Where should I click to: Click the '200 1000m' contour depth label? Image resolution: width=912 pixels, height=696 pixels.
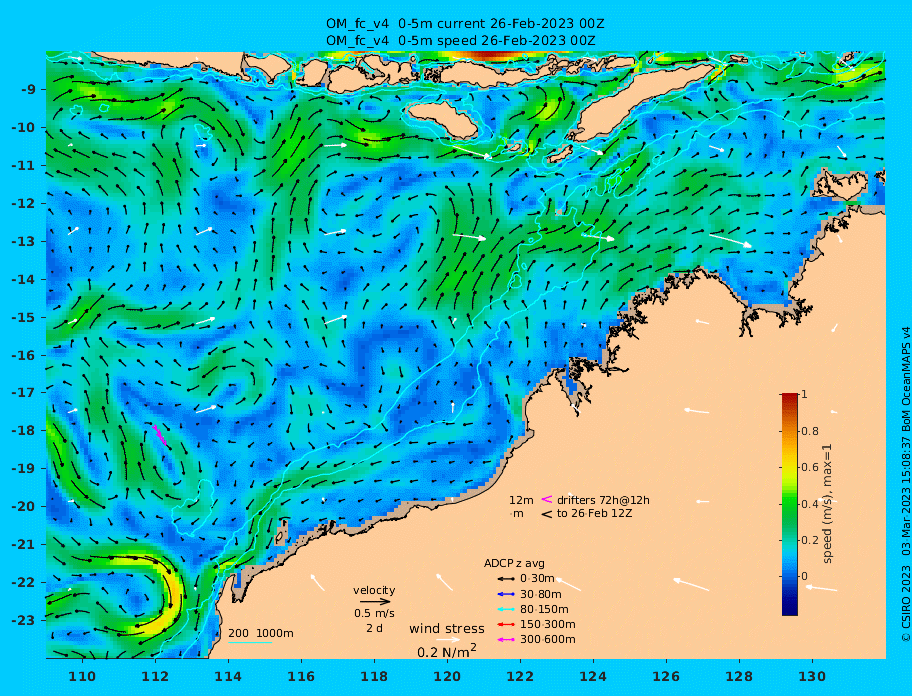pos(261,633)
